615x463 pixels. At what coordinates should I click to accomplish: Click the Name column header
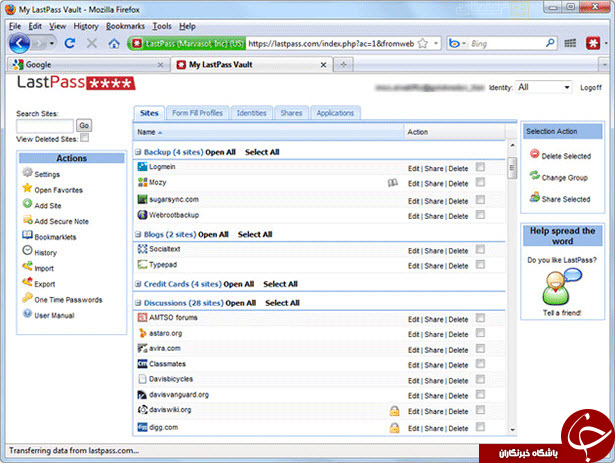tap(268, 132)
